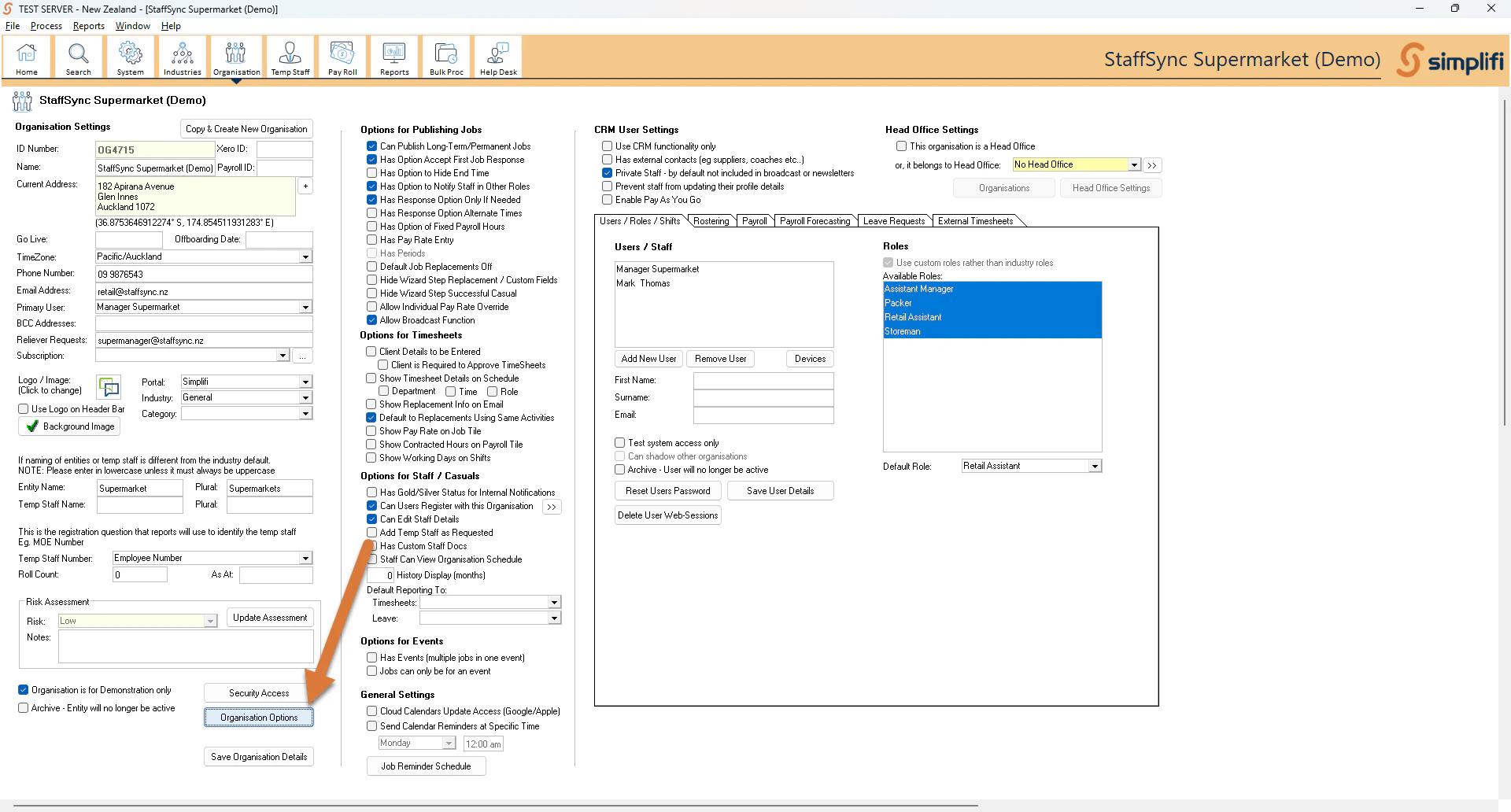Check Archive - Entity will no longer be active
The width and height of the screenshot is (1511, 812).
tap(23, 708)
